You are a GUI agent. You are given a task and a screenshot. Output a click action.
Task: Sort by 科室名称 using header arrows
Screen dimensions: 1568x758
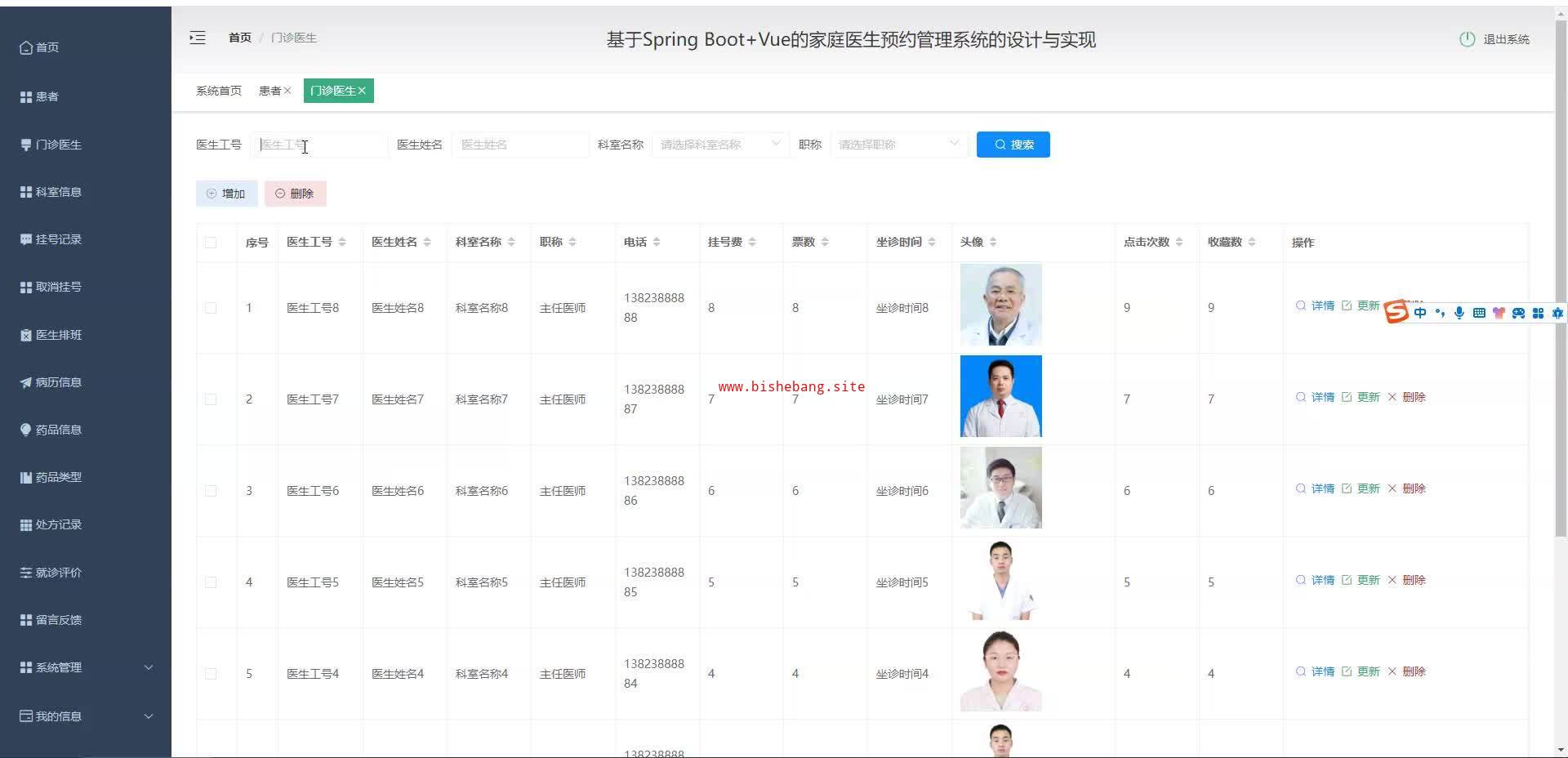[511, 242]
